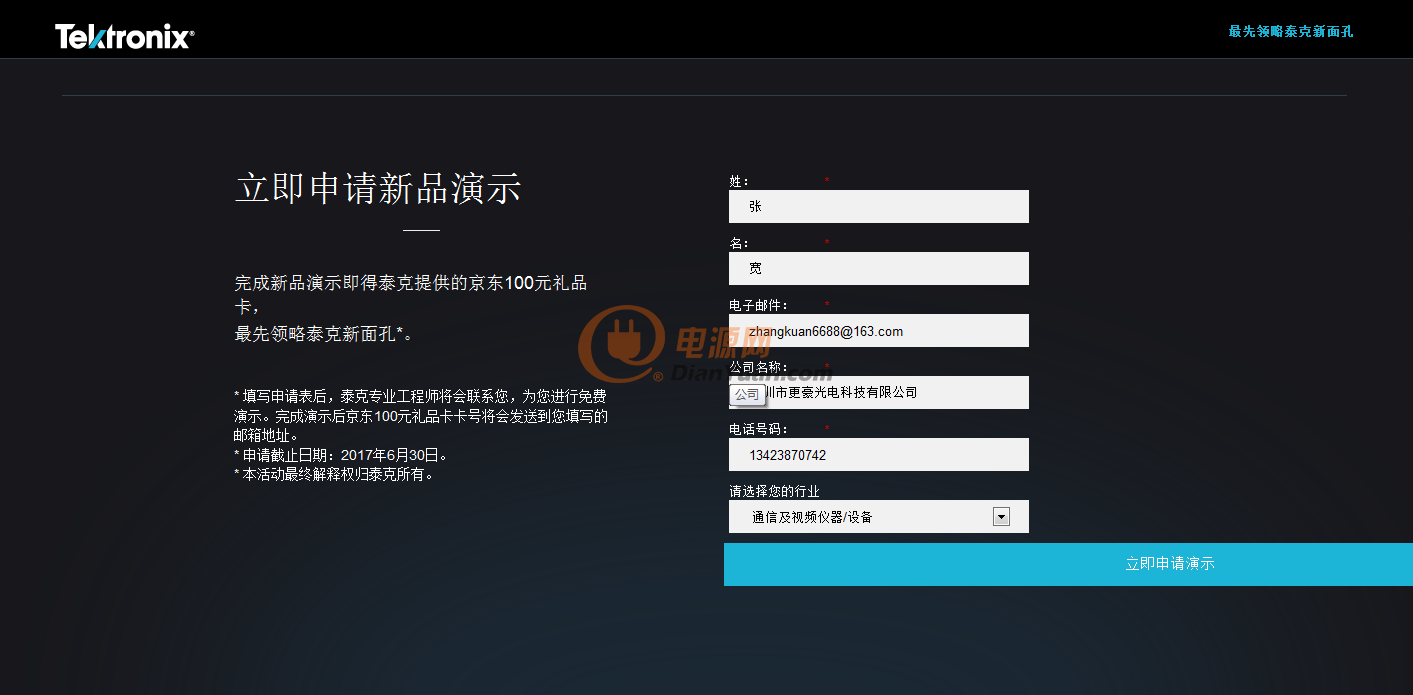
Task: Click the 完成新品演示即得泰克提供的京东100元礼品 text
Action: point(411,283)
